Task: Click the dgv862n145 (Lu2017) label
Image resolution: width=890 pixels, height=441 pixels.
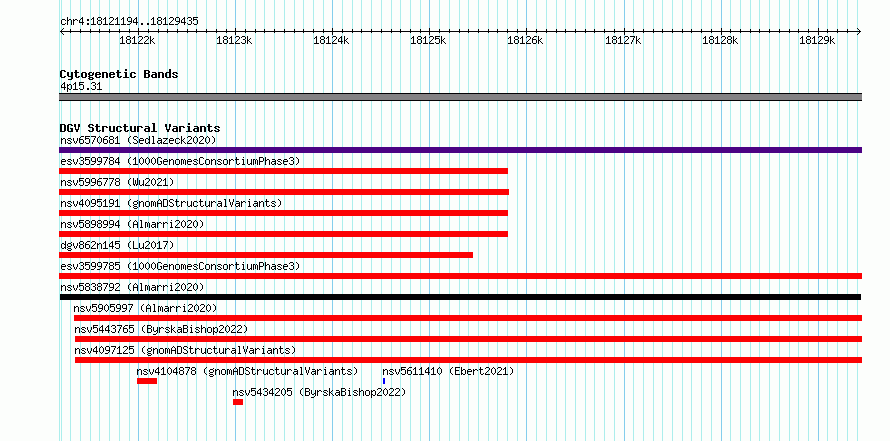Action: (x=117, y=245)
